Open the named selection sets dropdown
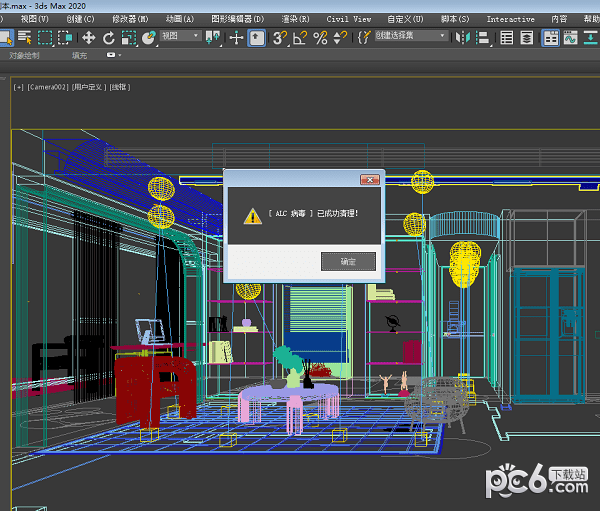This screenshot has width=600, height=511. [411, 36]
